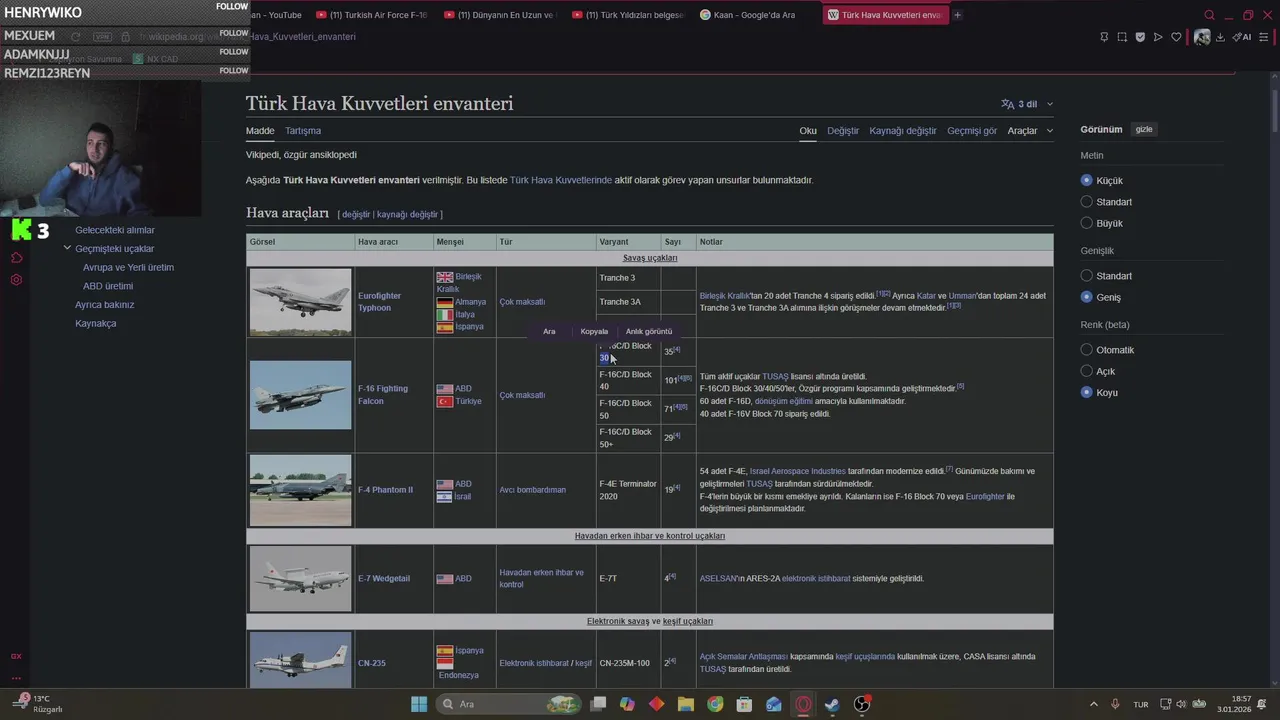
Task: Open the profile avatar in browser toolbar
Action: click(x=1202, y=37)
